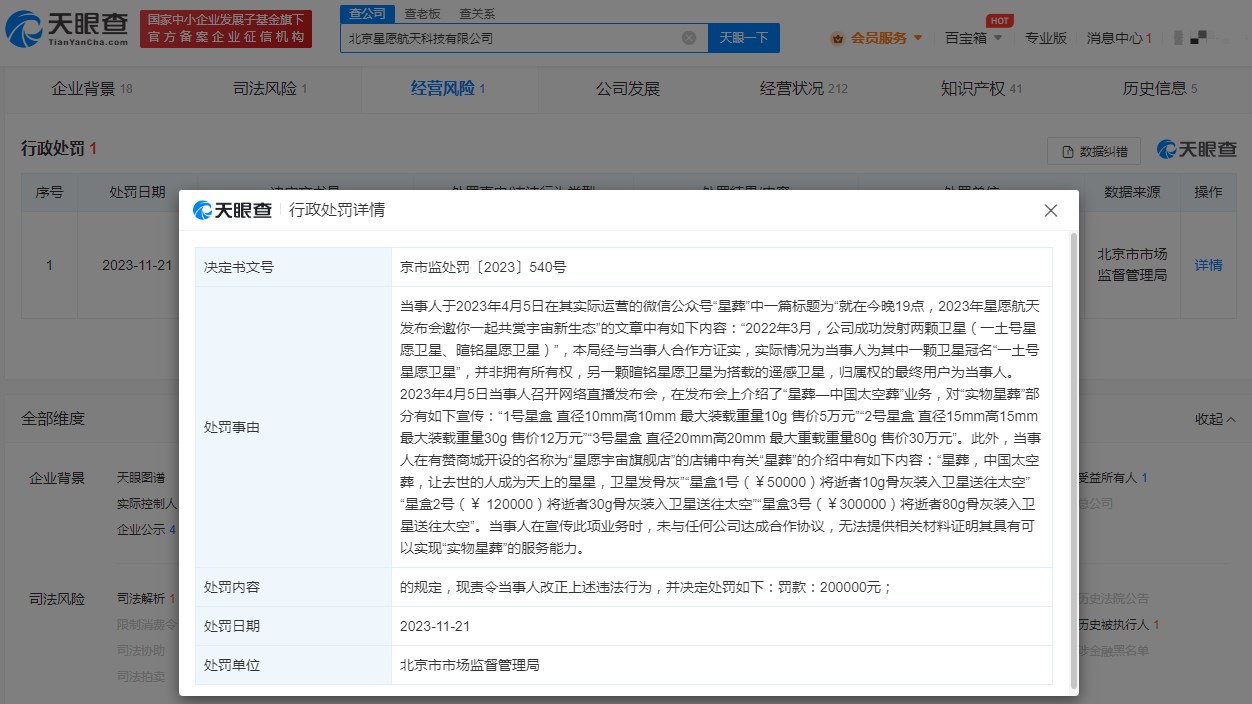The width and height of the screenshot is (1252, 704).
Task: Click the 处罚事由 label
Action: tap(231, 427)
